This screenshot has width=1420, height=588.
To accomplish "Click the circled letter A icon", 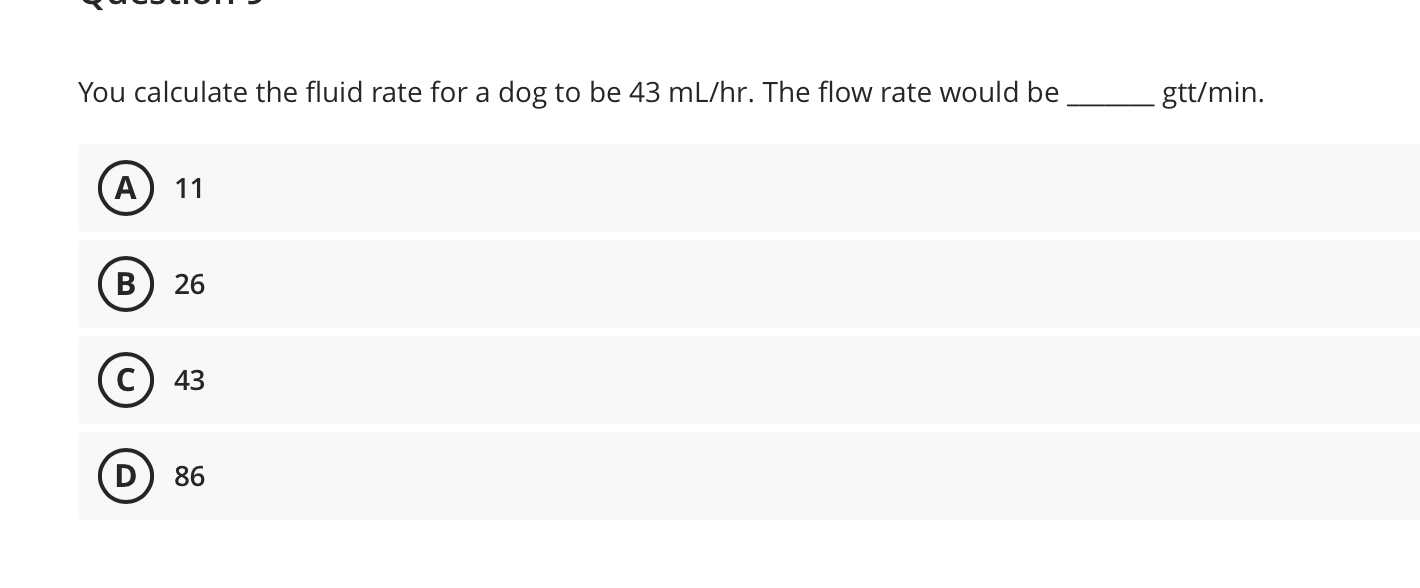I will click(x=126, y=188).
